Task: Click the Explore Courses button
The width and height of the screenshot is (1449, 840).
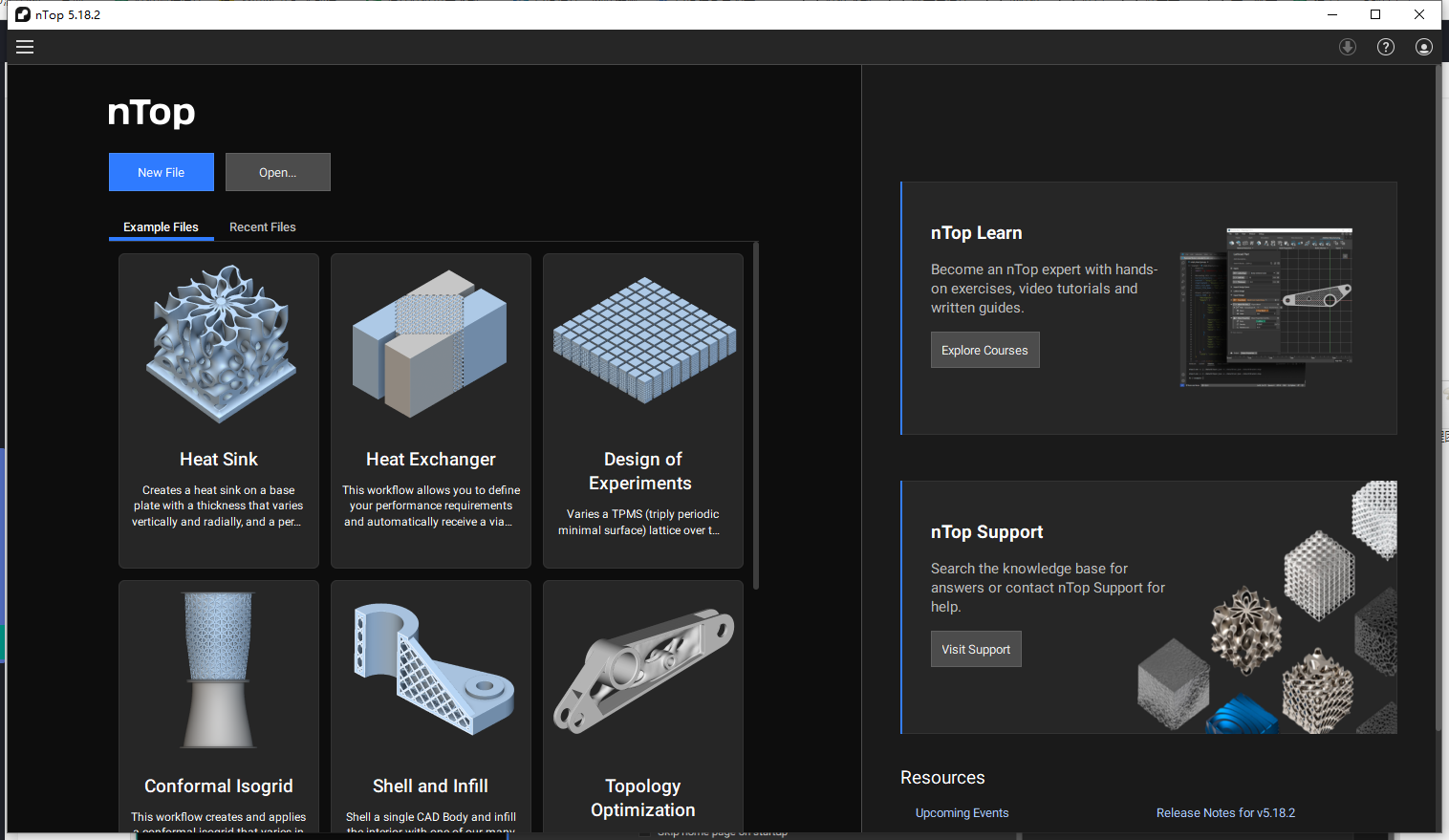Action: coord(984,350)
